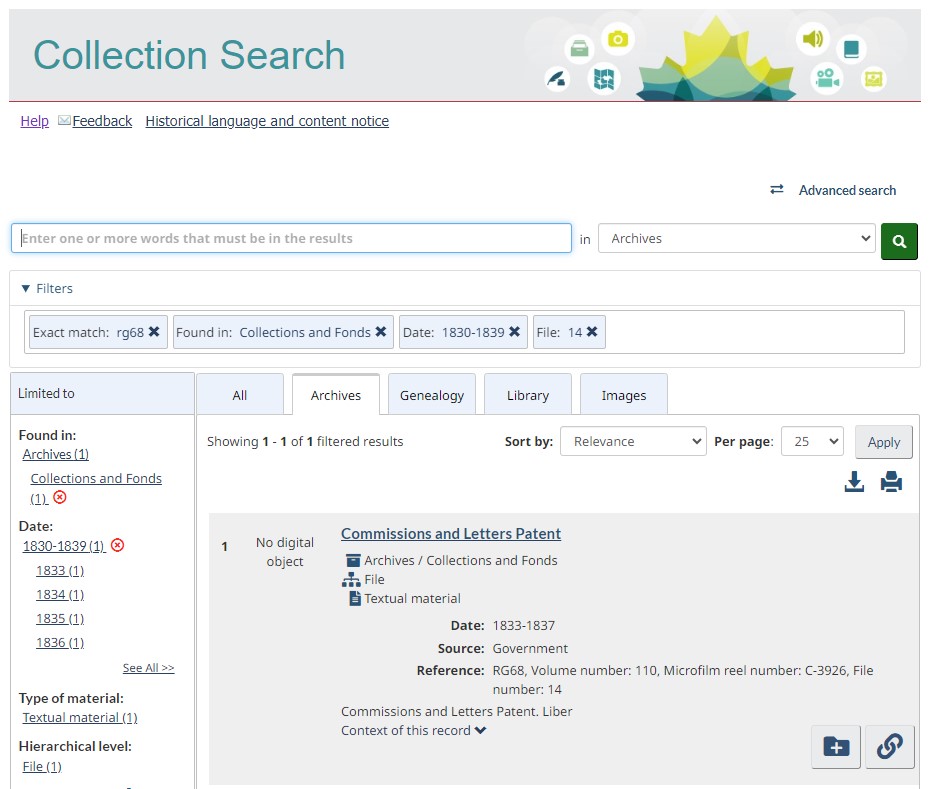Copy the record link icon
This screenshot has width=930, height=789.
[889, 746]
